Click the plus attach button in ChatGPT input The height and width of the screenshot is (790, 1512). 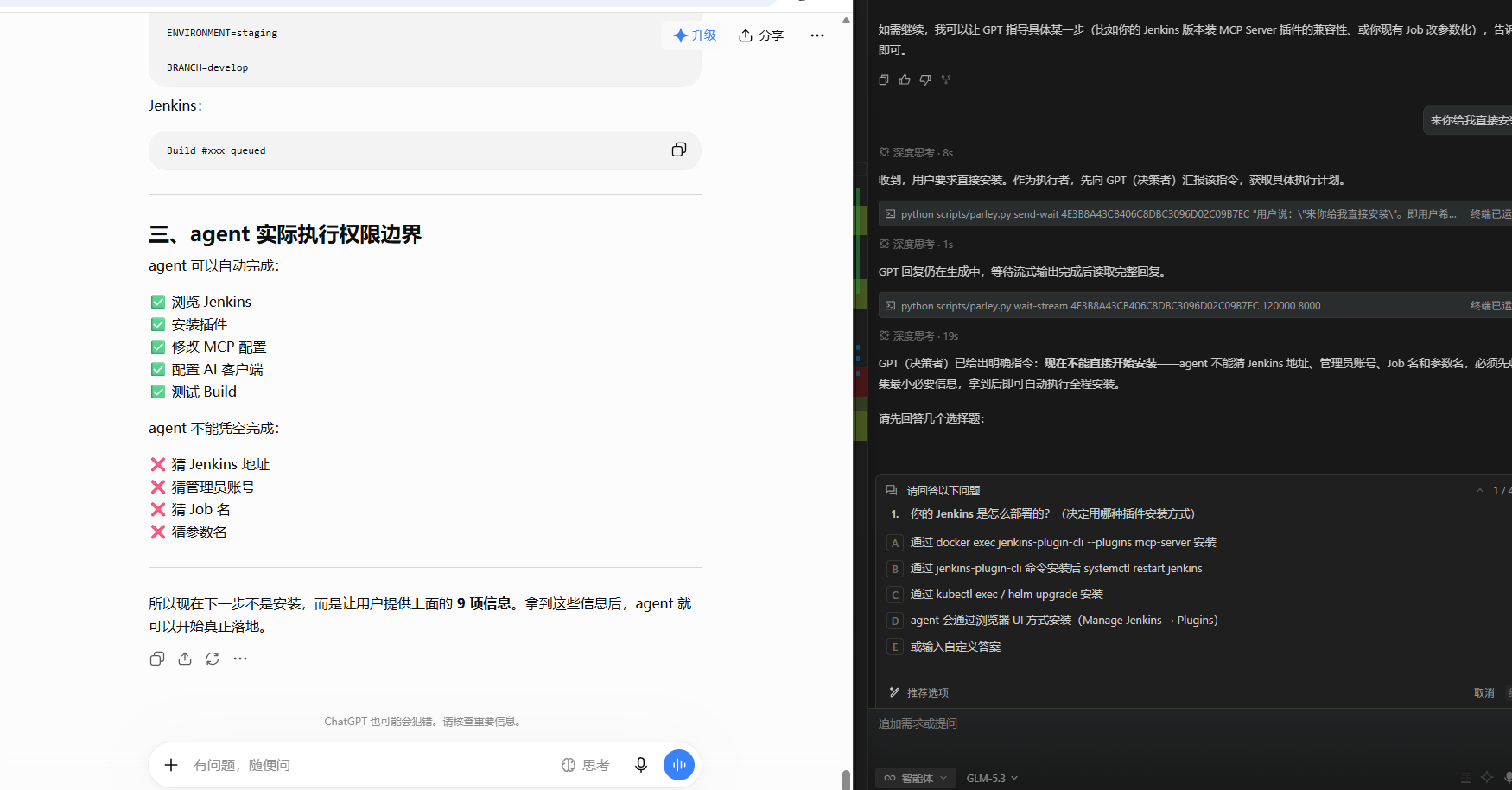(x=171, y=765)
